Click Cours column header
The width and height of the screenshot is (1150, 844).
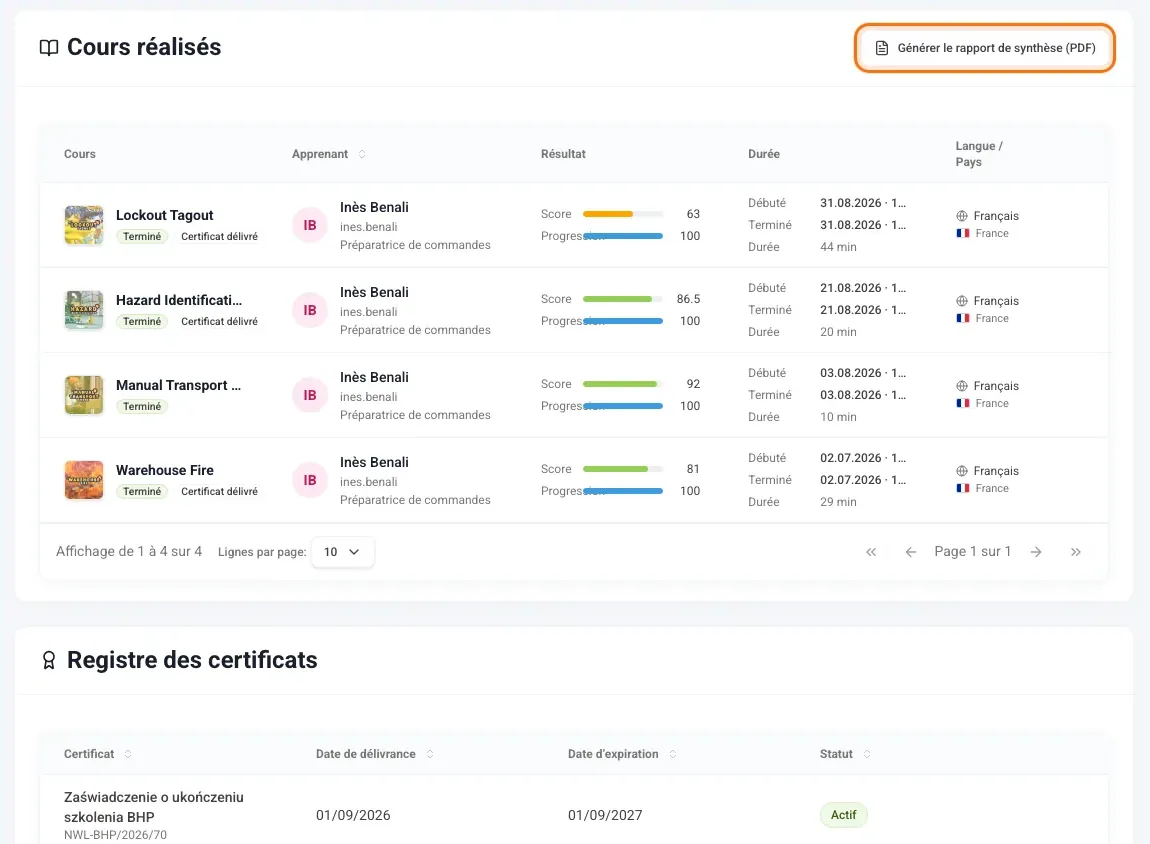point(79,154)
